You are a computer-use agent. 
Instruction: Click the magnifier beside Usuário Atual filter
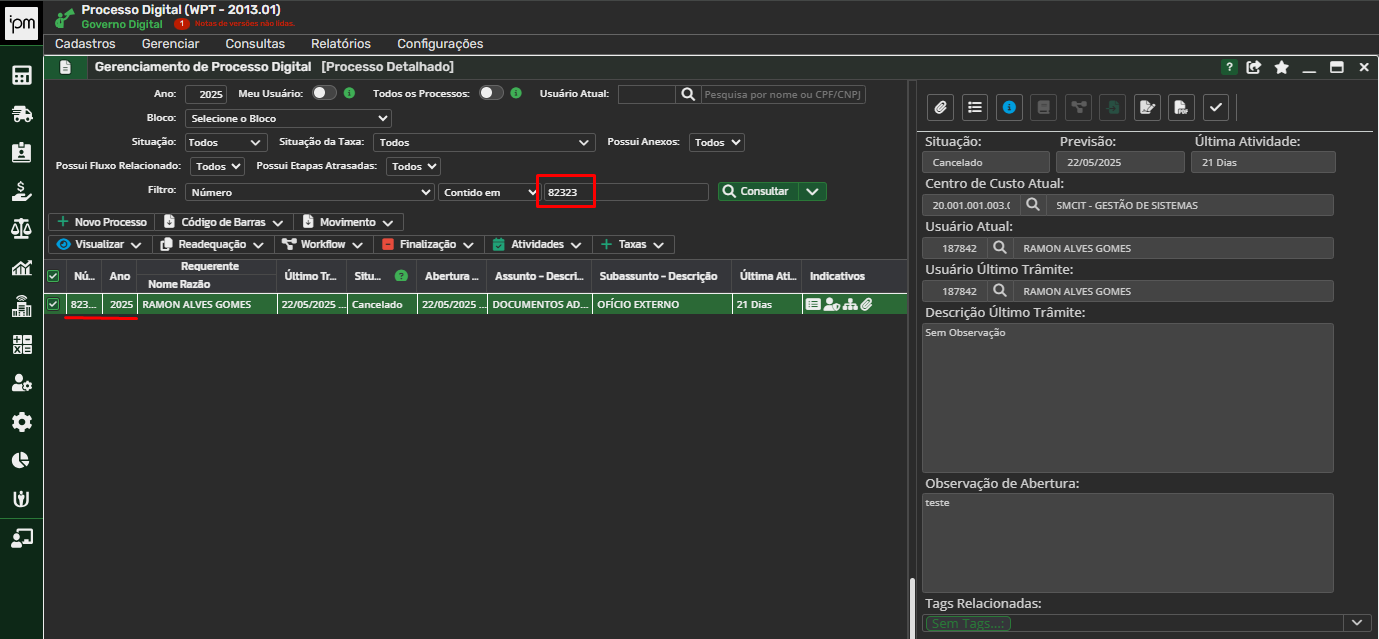[687, 94]
